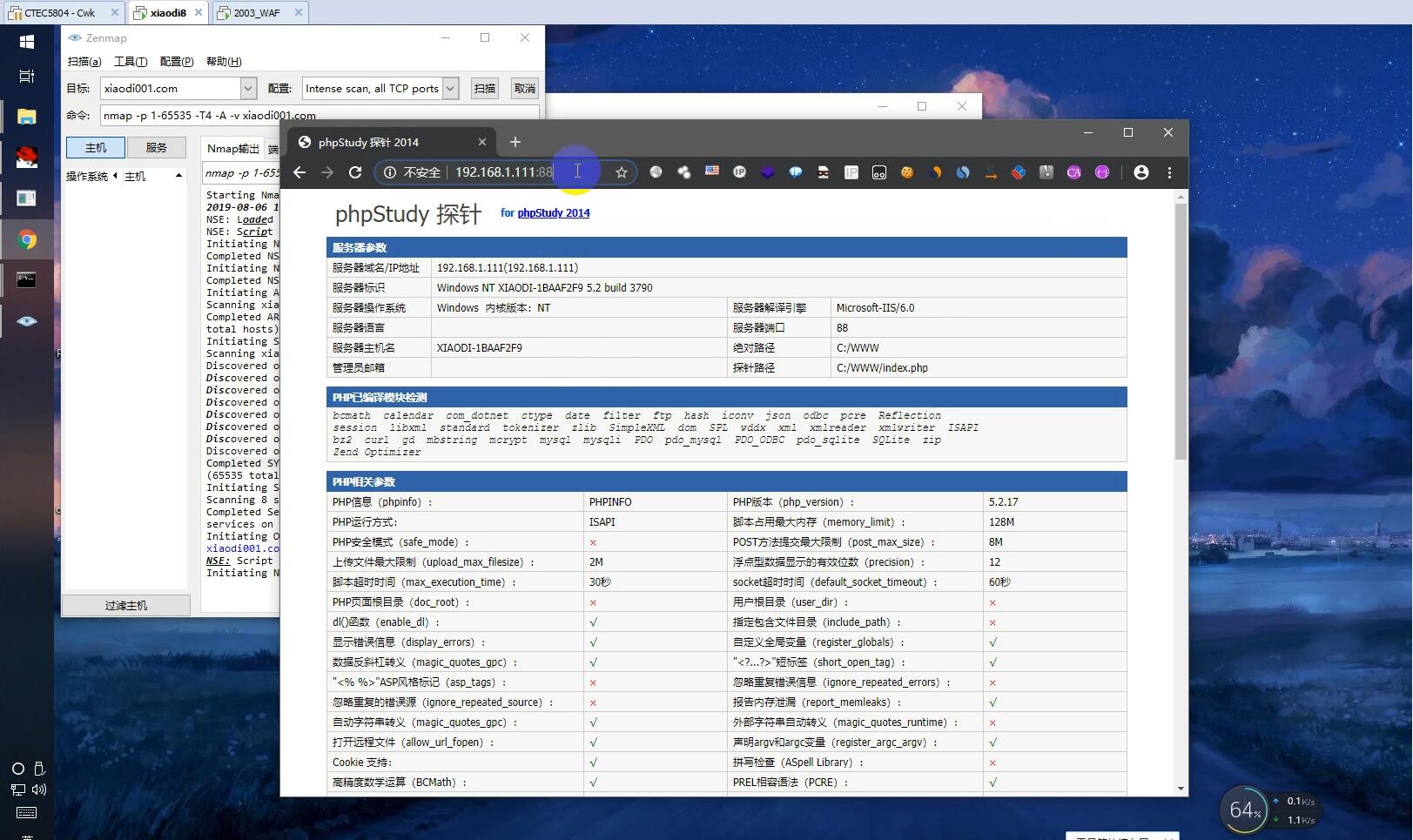
Task: Bookmark this page with star icon
Action: pyautogui.click(x=622, y=172)
